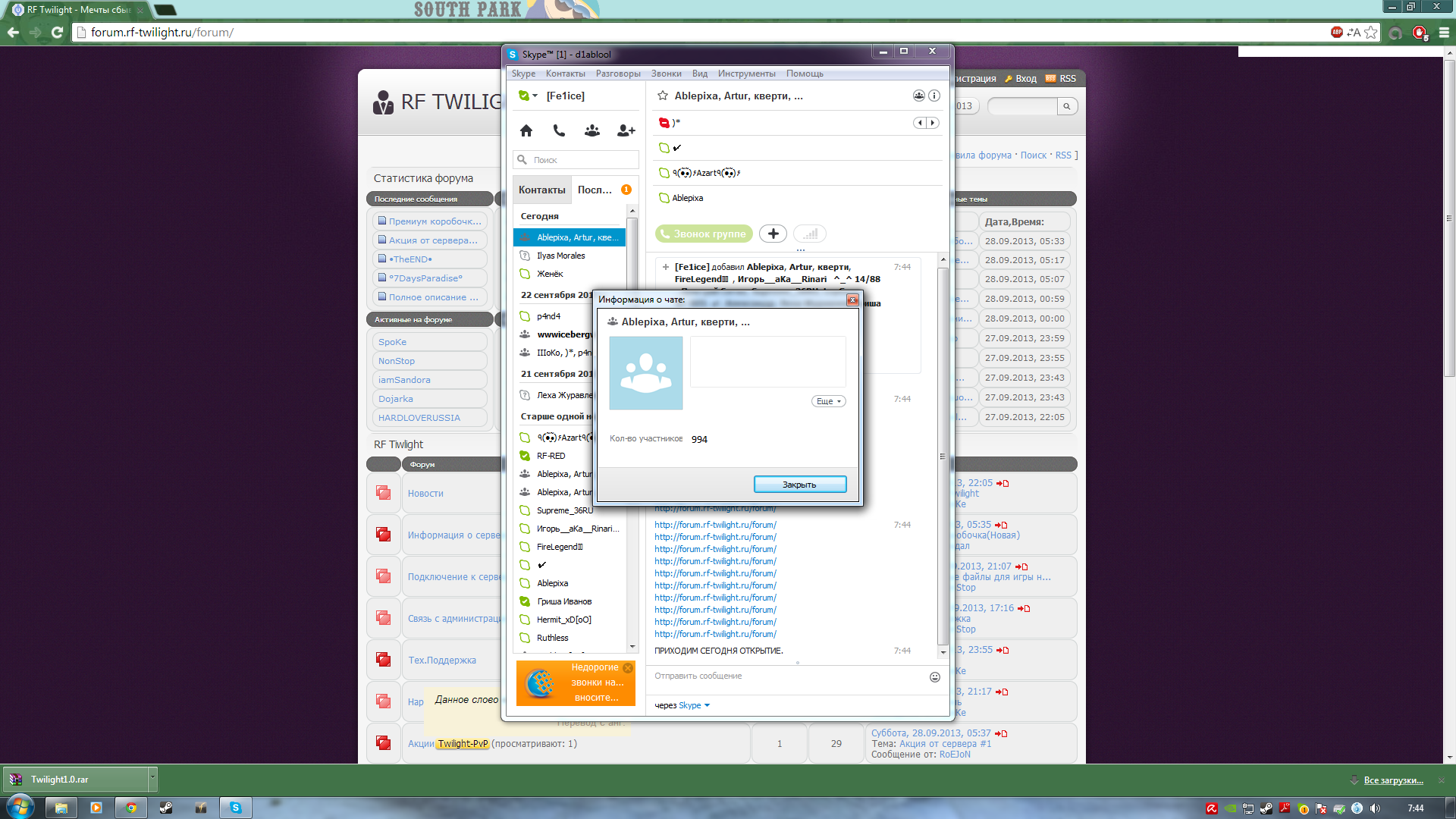Click the Вход login link on the forum
Viewport: 1456px width, 819px height.
(1025, 78)
